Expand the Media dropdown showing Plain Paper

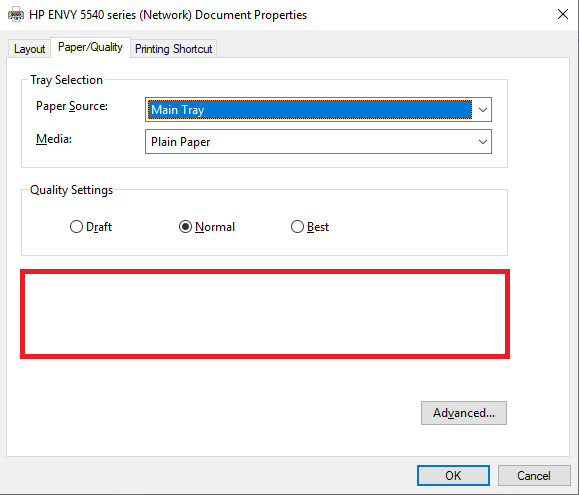point(318,142)
